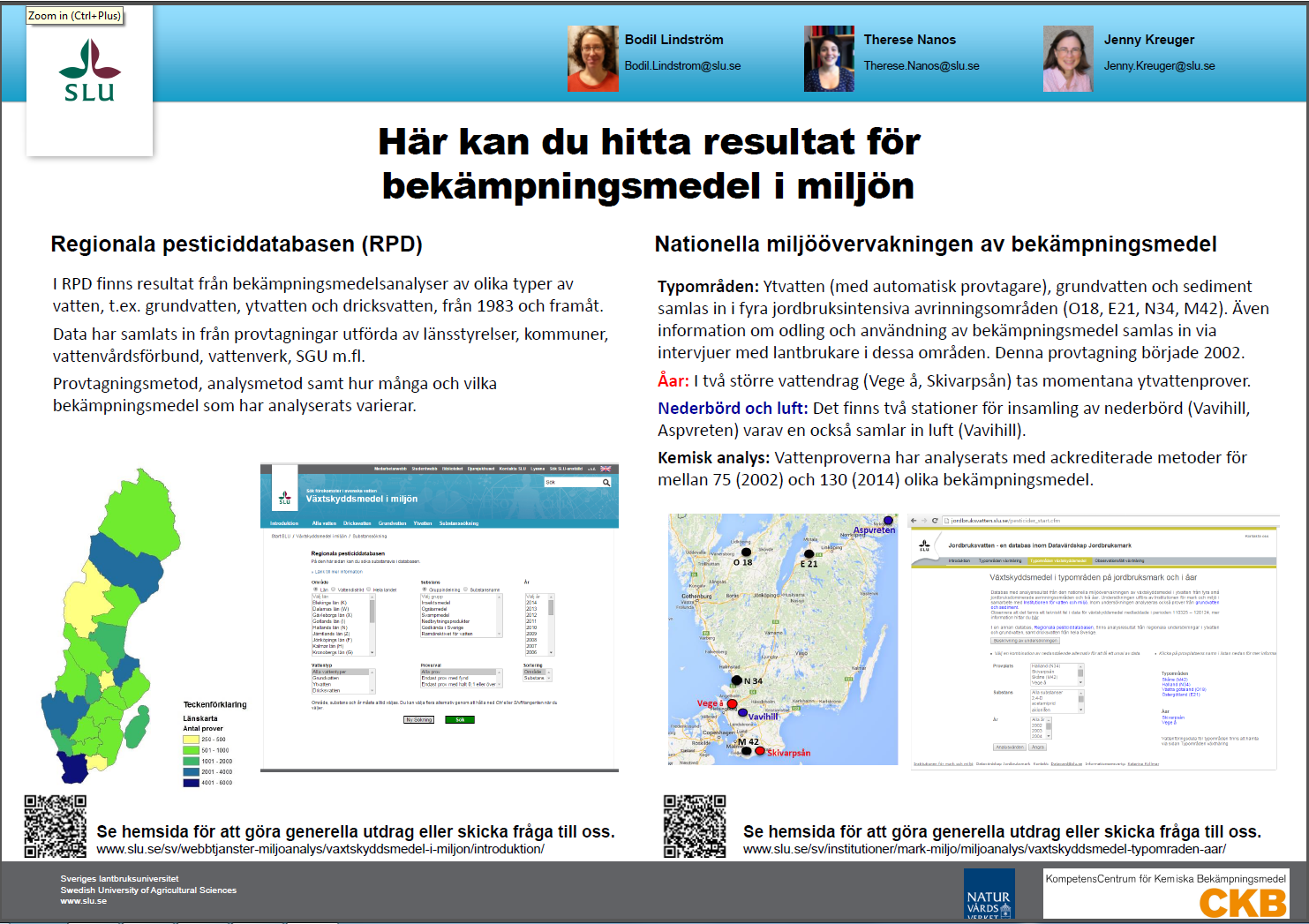This screenshot has height=924, width=1309.
Task: Click the År year list box in RPD screenshot
Action: [539, 625]
